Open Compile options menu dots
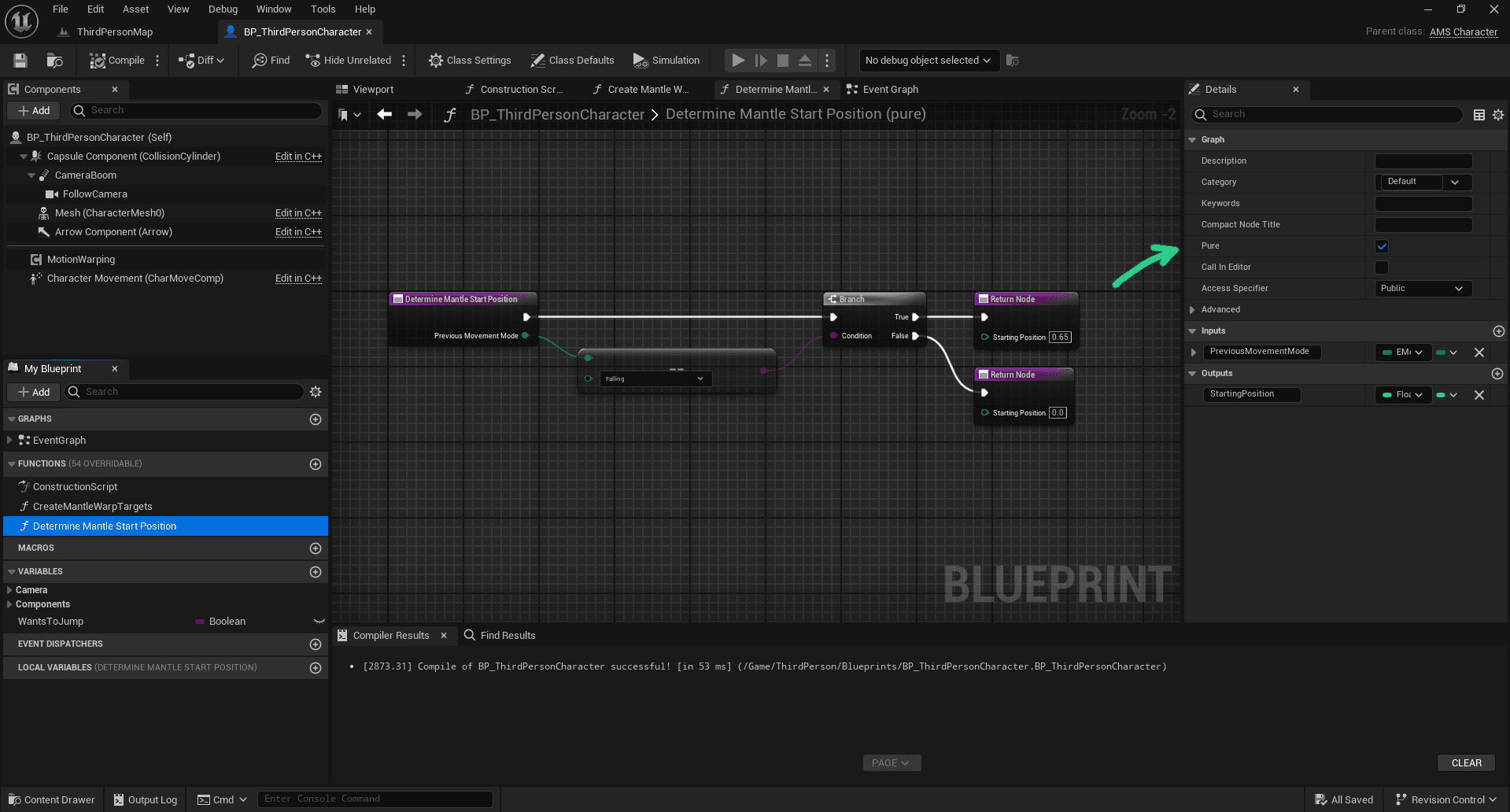This screenshot has height=812, width=1510. [x=157, y=61]
